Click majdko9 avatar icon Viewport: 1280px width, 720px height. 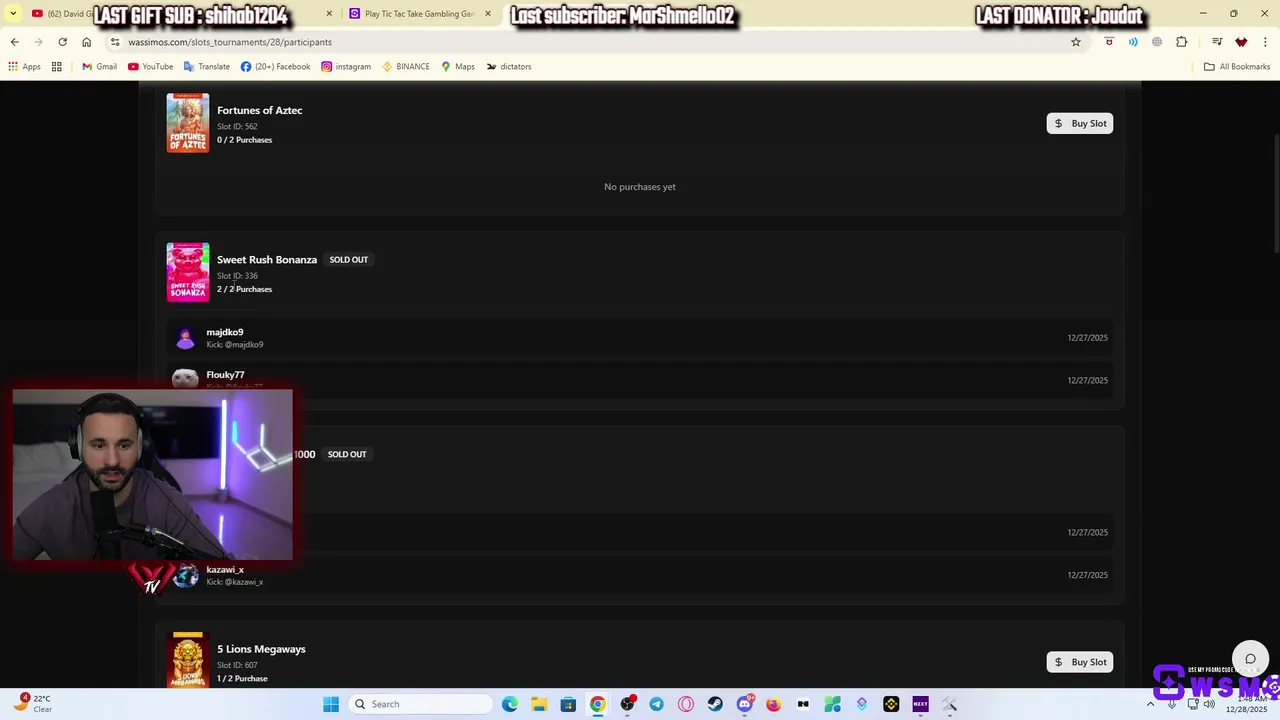[185, 338]
